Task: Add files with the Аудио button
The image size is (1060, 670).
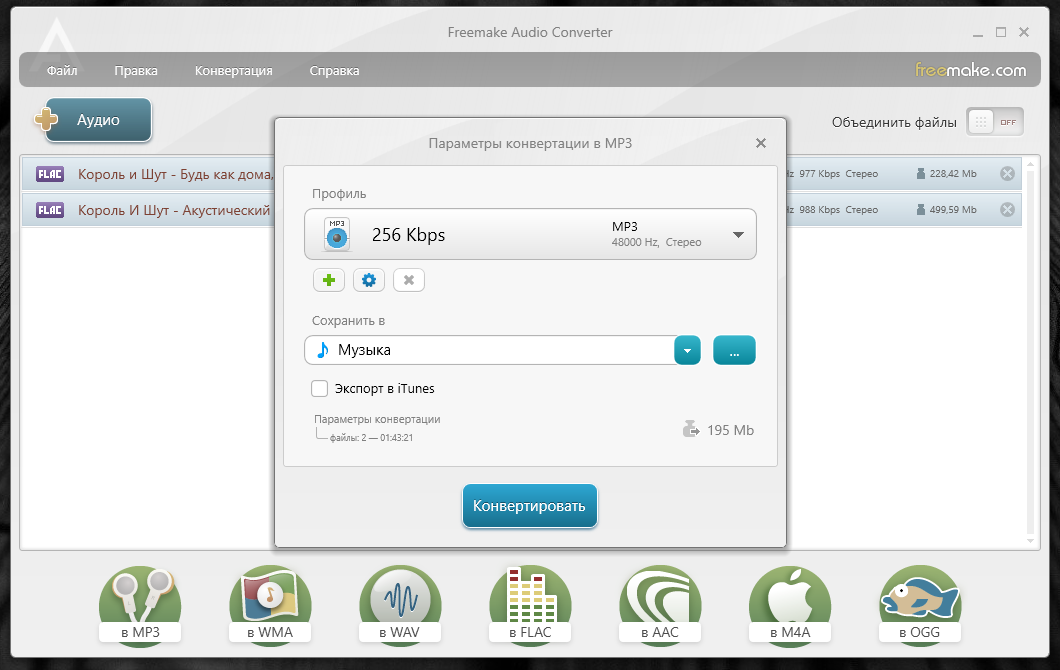Action: [98, 120]
